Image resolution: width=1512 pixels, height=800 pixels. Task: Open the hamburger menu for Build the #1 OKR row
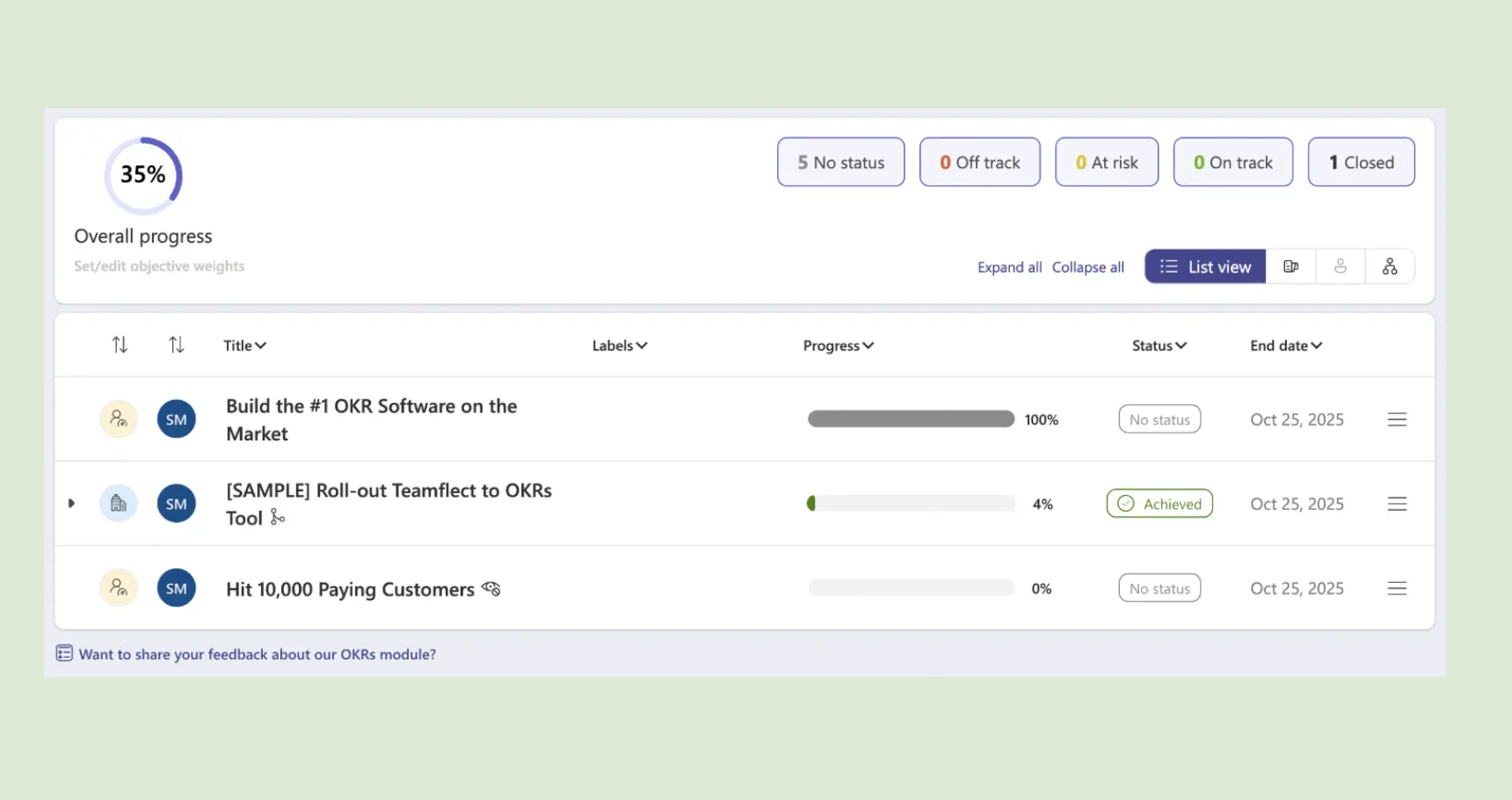[x=1397, y=419]
